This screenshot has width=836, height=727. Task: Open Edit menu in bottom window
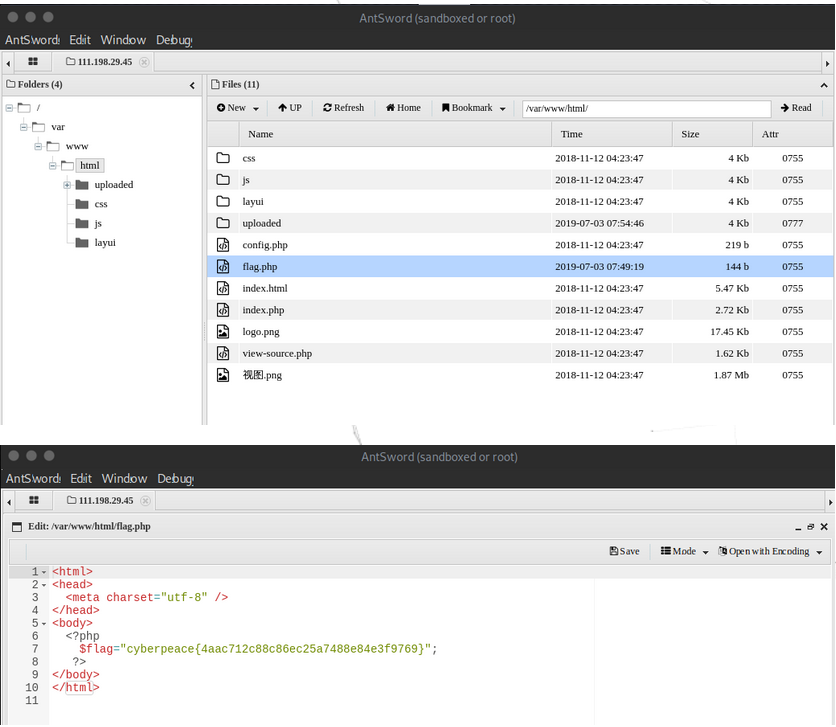[x=81, y=479]
